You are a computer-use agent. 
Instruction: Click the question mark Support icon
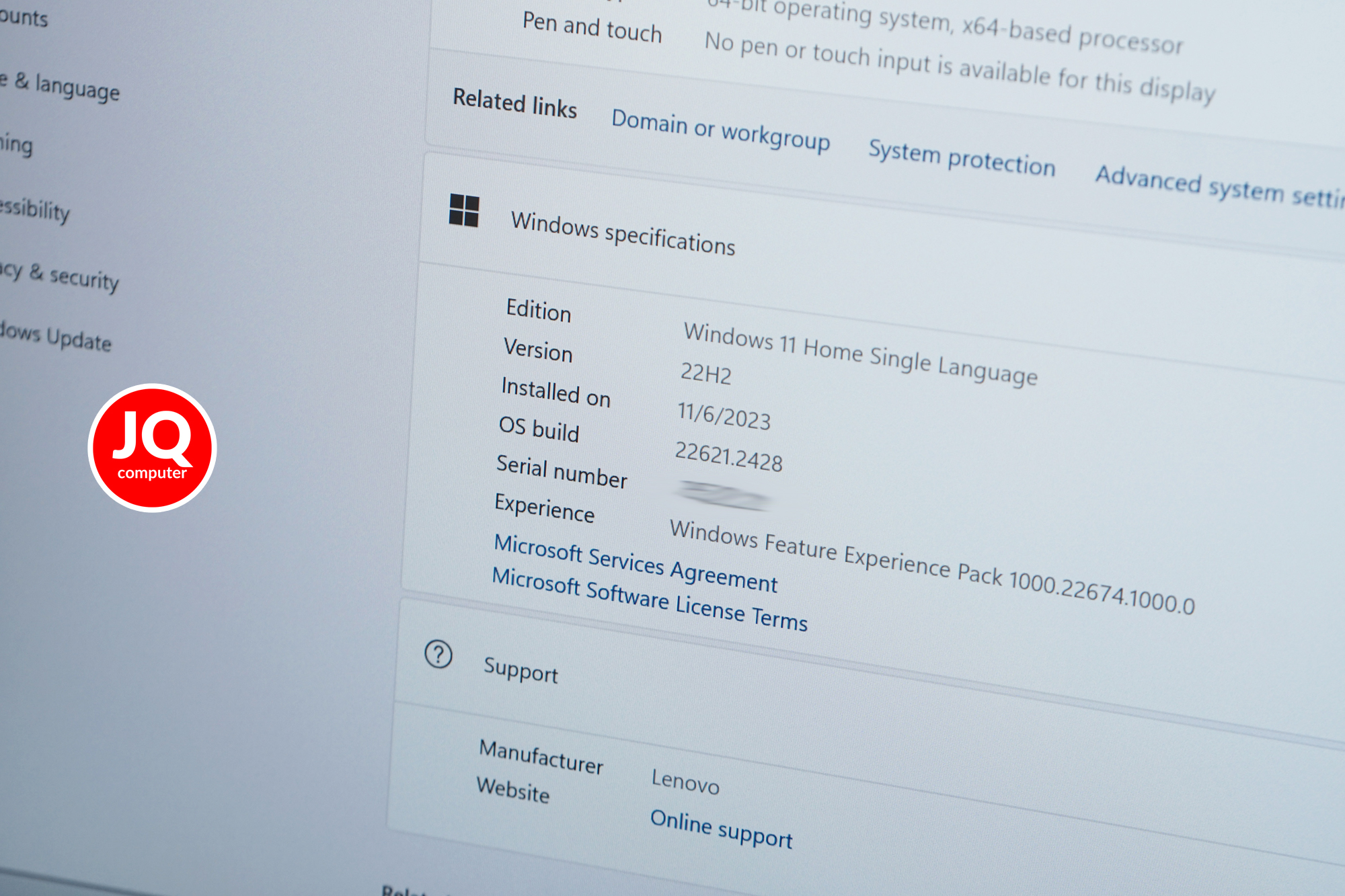(438, 654)
